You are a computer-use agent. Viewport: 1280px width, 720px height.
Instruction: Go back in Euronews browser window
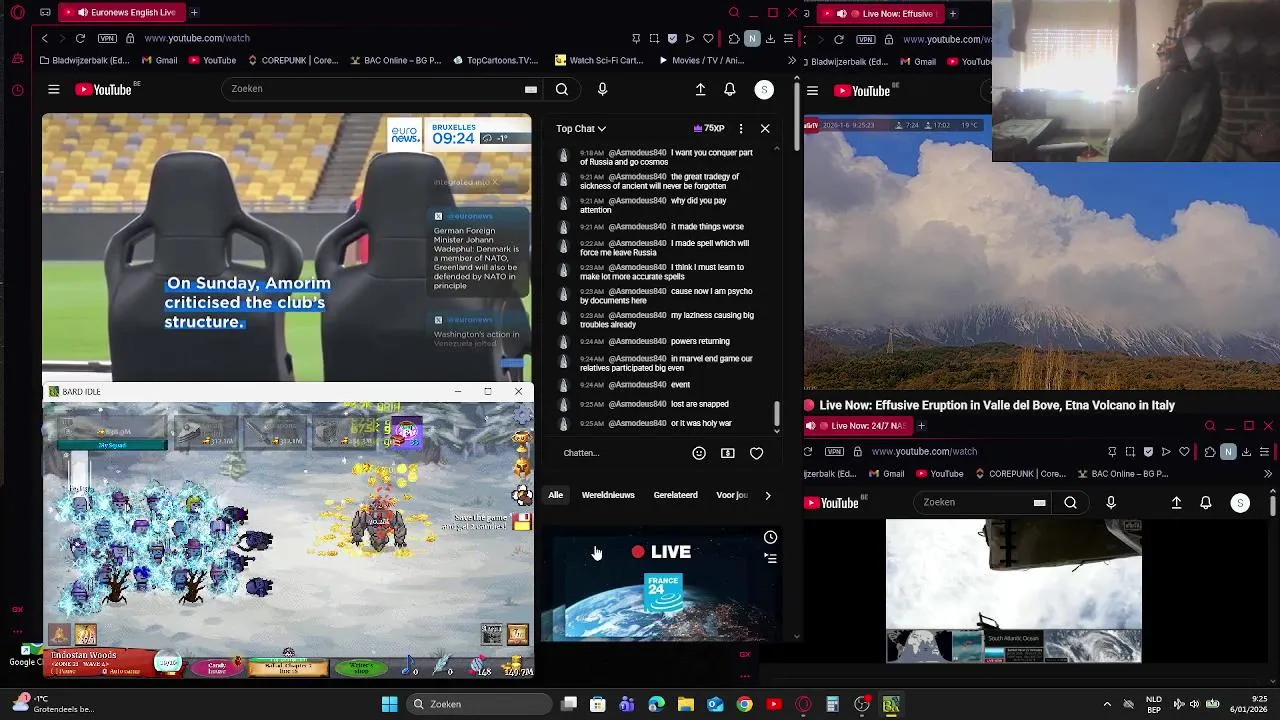(44, 38)
